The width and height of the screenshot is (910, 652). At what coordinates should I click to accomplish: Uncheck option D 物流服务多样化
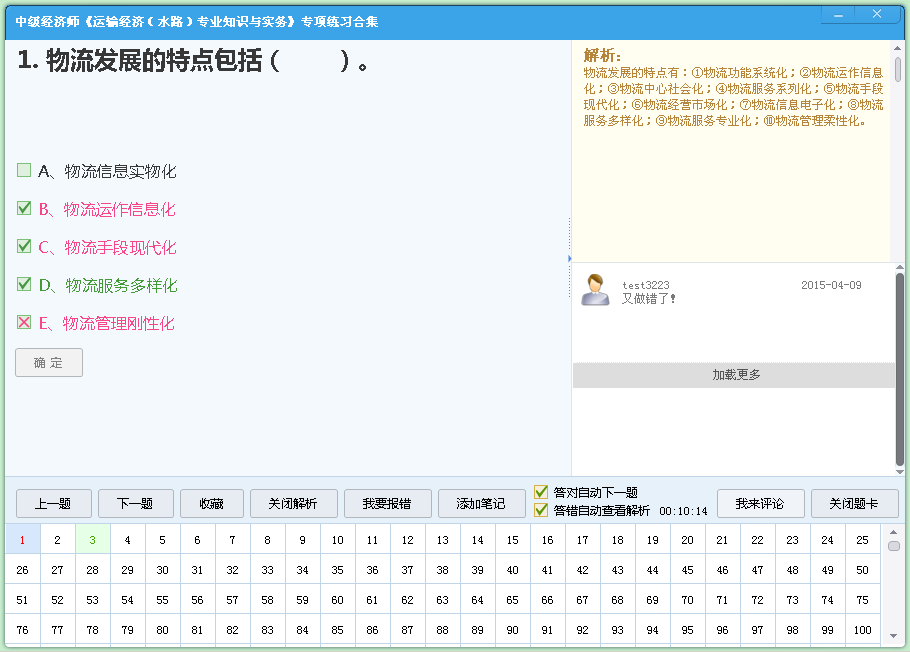(24, 284)
